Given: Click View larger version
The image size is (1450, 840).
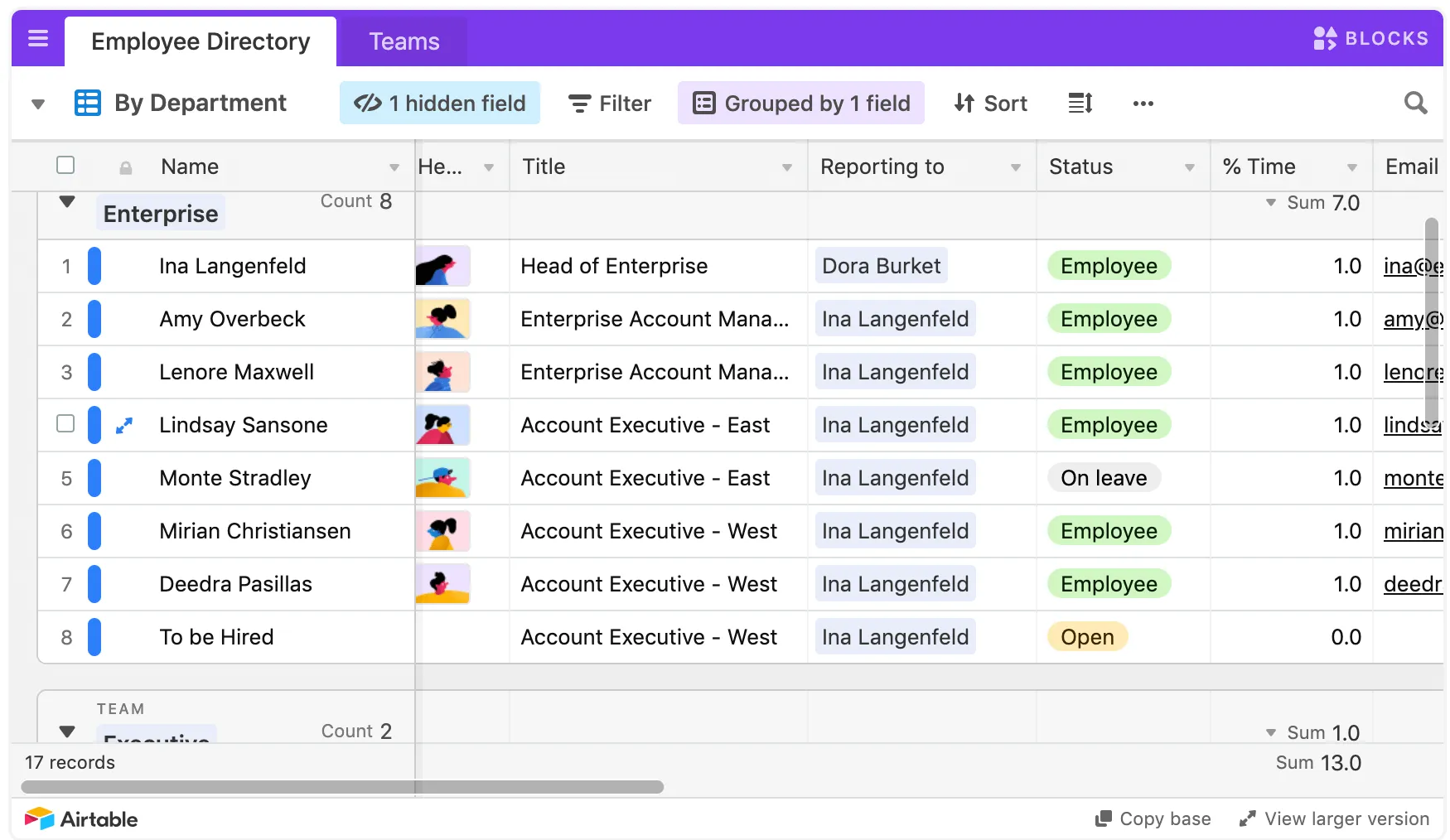Looking at the screenshot, I should (x=1333, y=818).
